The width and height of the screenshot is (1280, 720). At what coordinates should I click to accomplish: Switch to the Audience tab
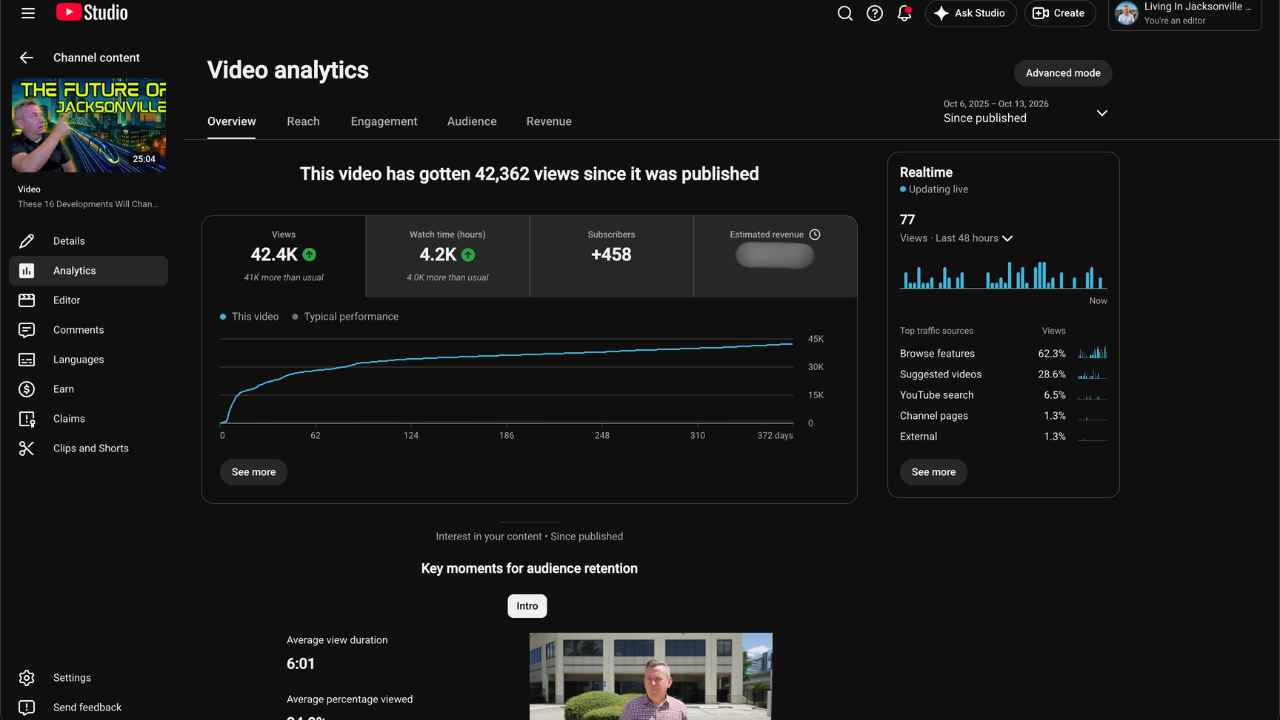click(472, 121)
